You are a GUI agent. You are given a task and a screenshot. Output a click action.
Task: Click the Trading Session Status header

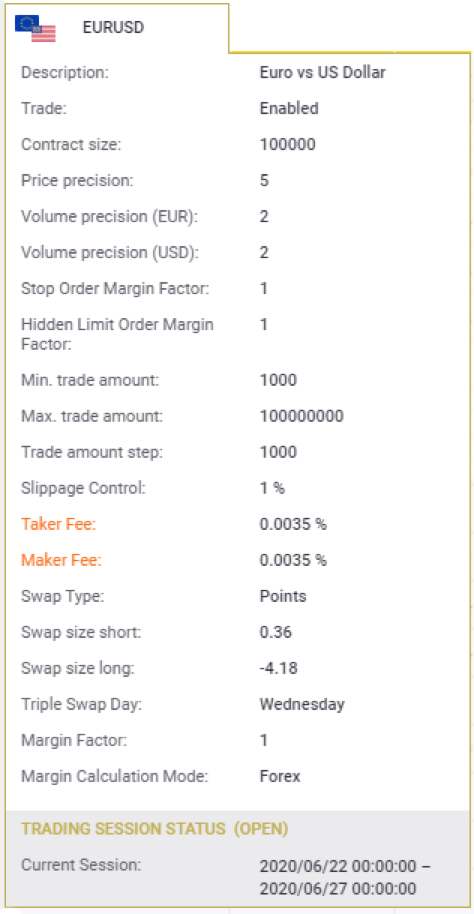click(155, 829)
